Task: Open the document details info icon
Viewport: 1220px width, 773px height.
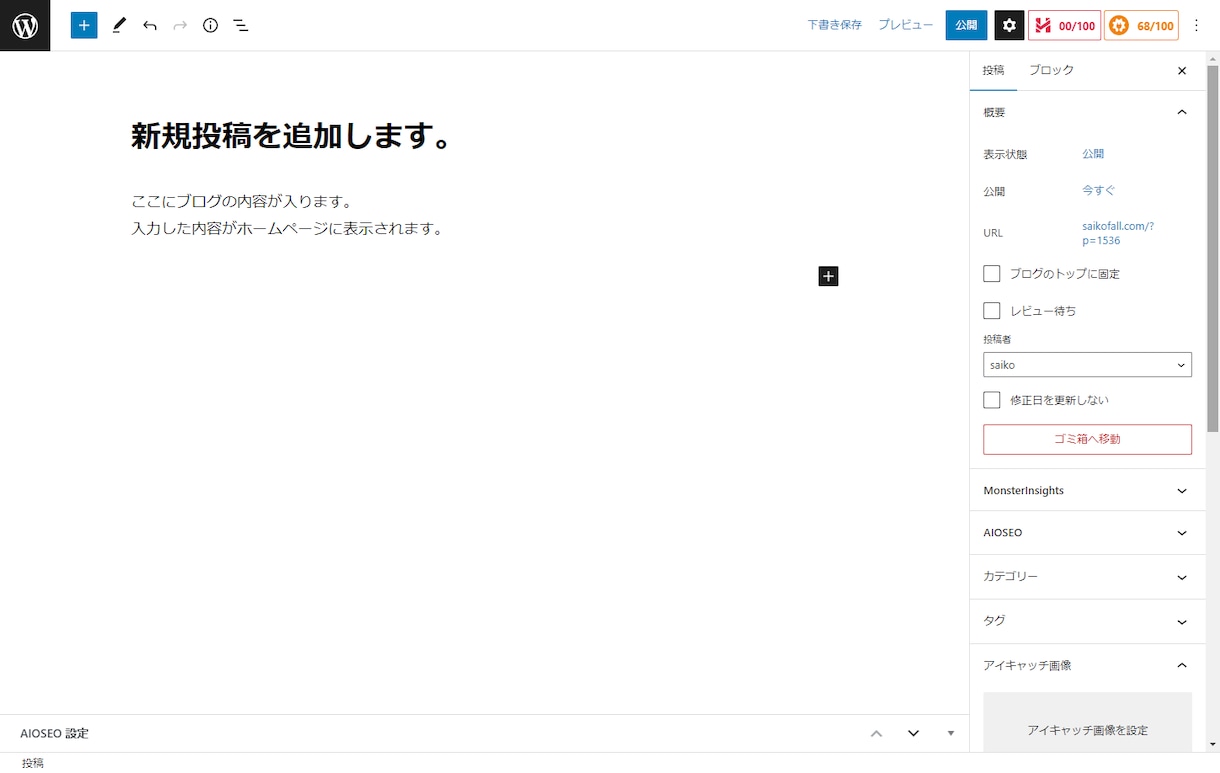Action: click(x=210, y=25)
